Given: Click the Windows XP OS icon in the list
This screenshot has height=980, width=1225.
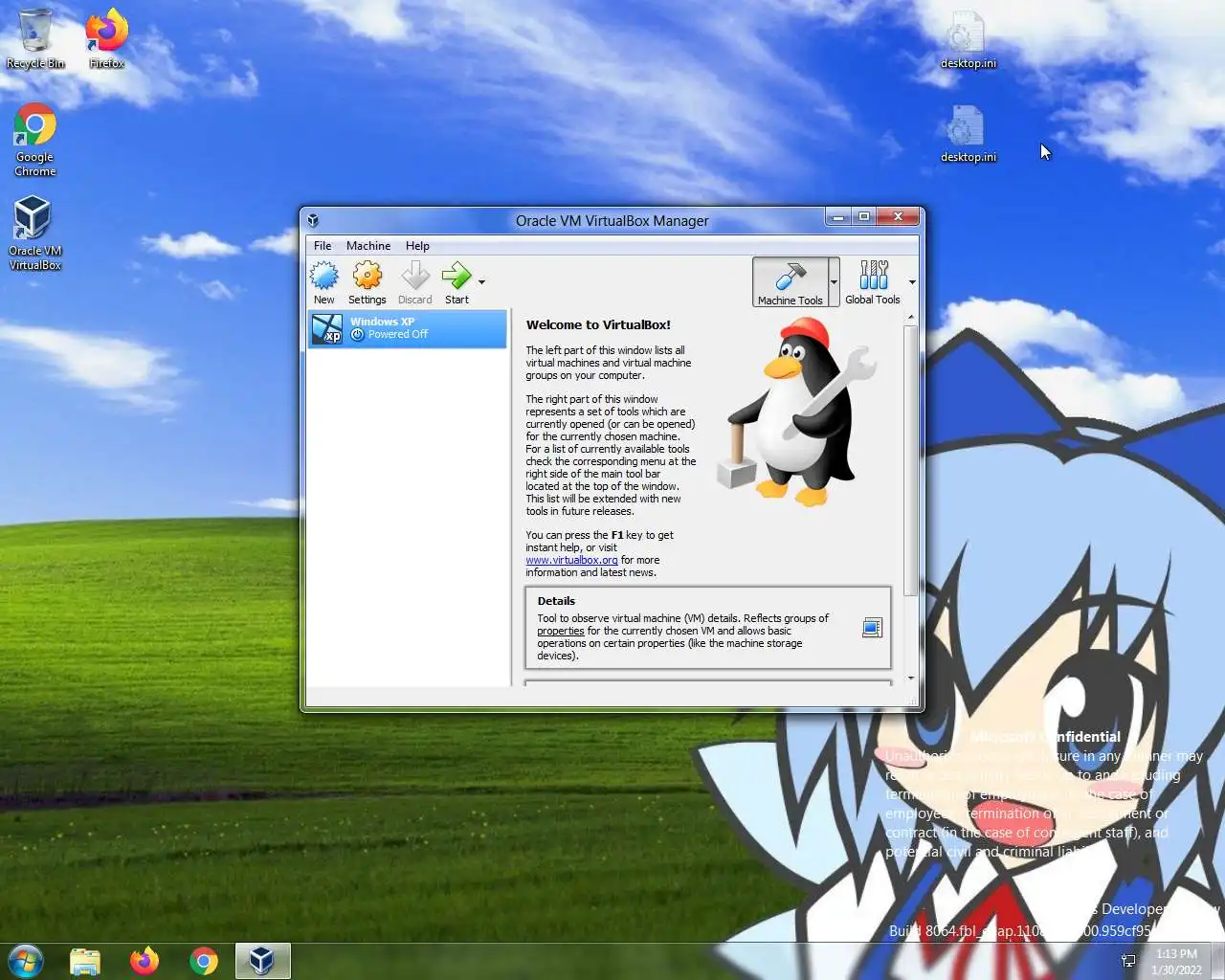Looking at the screenshot, I should pos(327,329).
